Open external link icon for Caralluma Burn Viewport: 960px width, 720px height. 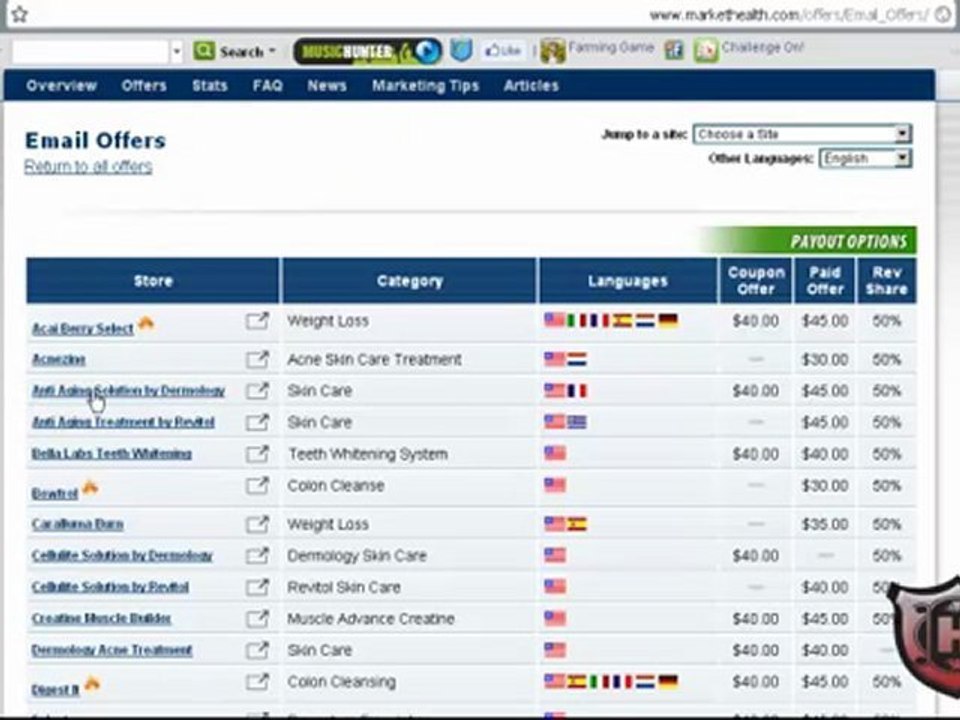tap(257, 524)
